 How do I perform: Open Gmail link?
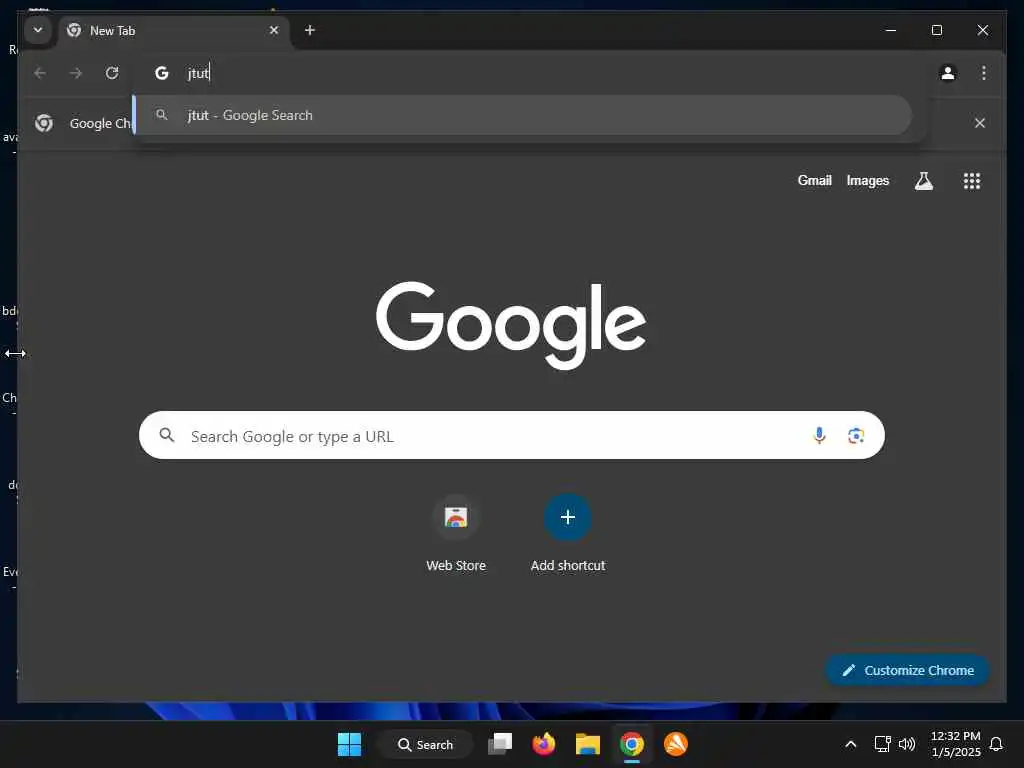pos(814,180)
